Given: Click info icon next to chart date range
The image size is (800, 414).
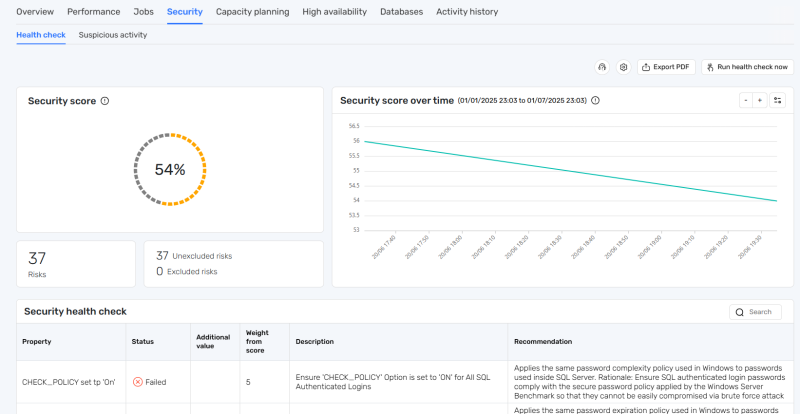Looking at the screenshot, I should 595,100.
